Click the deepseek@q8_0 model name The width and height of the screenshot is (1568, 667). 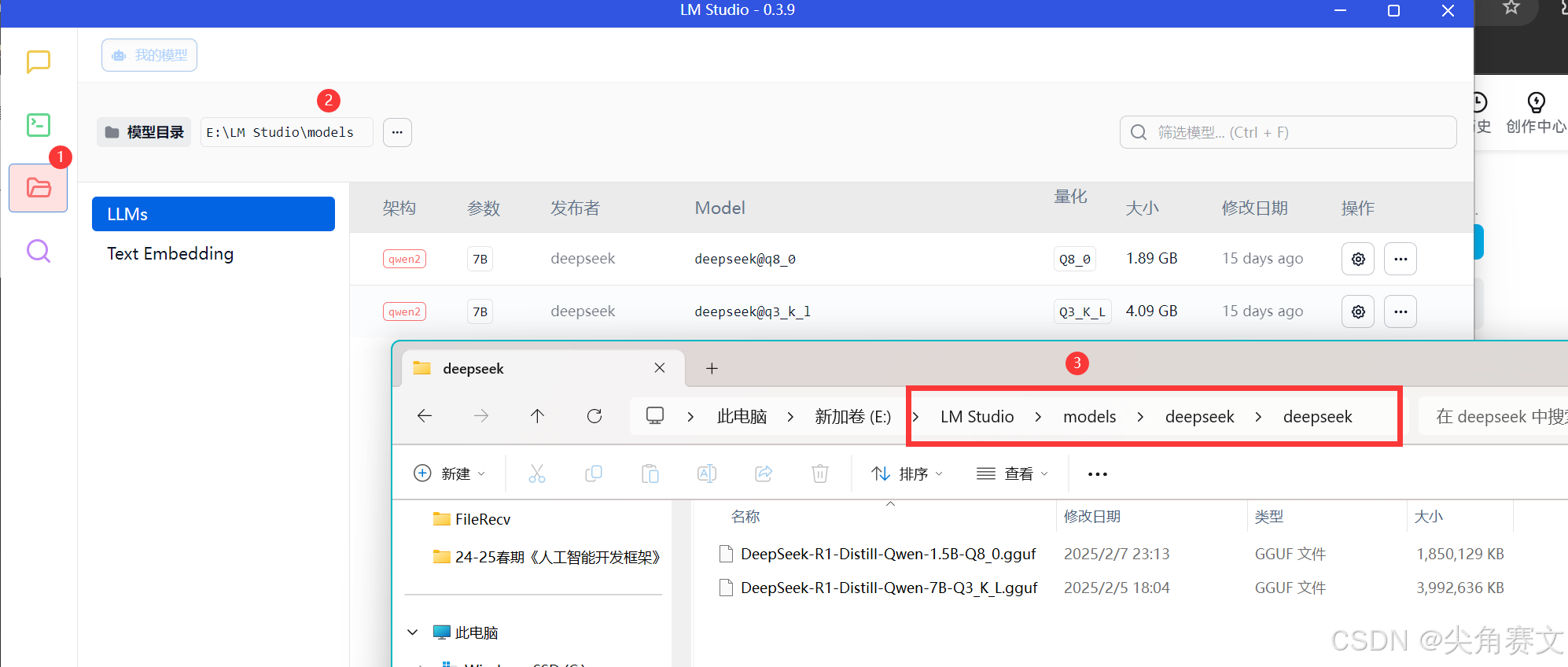click(745, 259)
